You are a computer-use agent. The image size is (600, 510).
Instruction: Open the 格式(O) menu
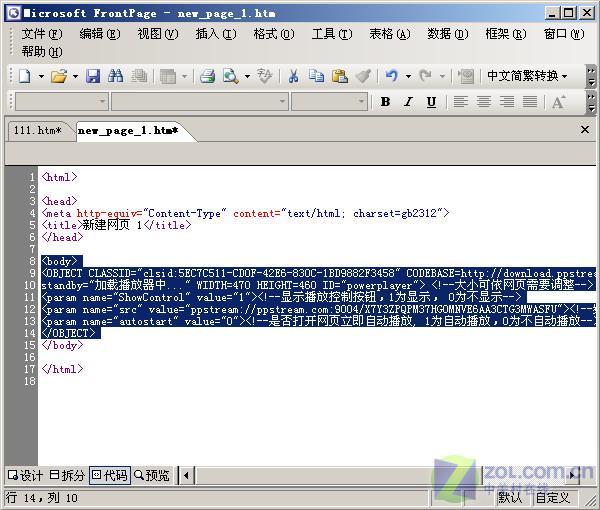click(274, 34)
